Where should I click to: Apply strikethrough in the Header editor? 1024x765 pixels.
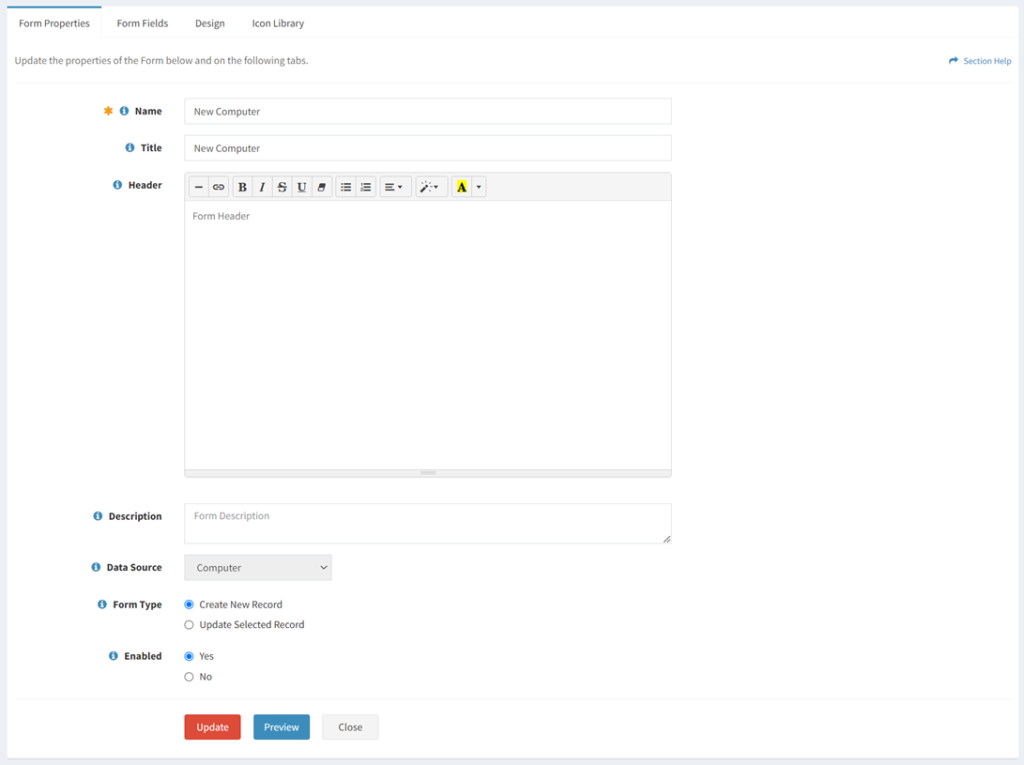282,186
